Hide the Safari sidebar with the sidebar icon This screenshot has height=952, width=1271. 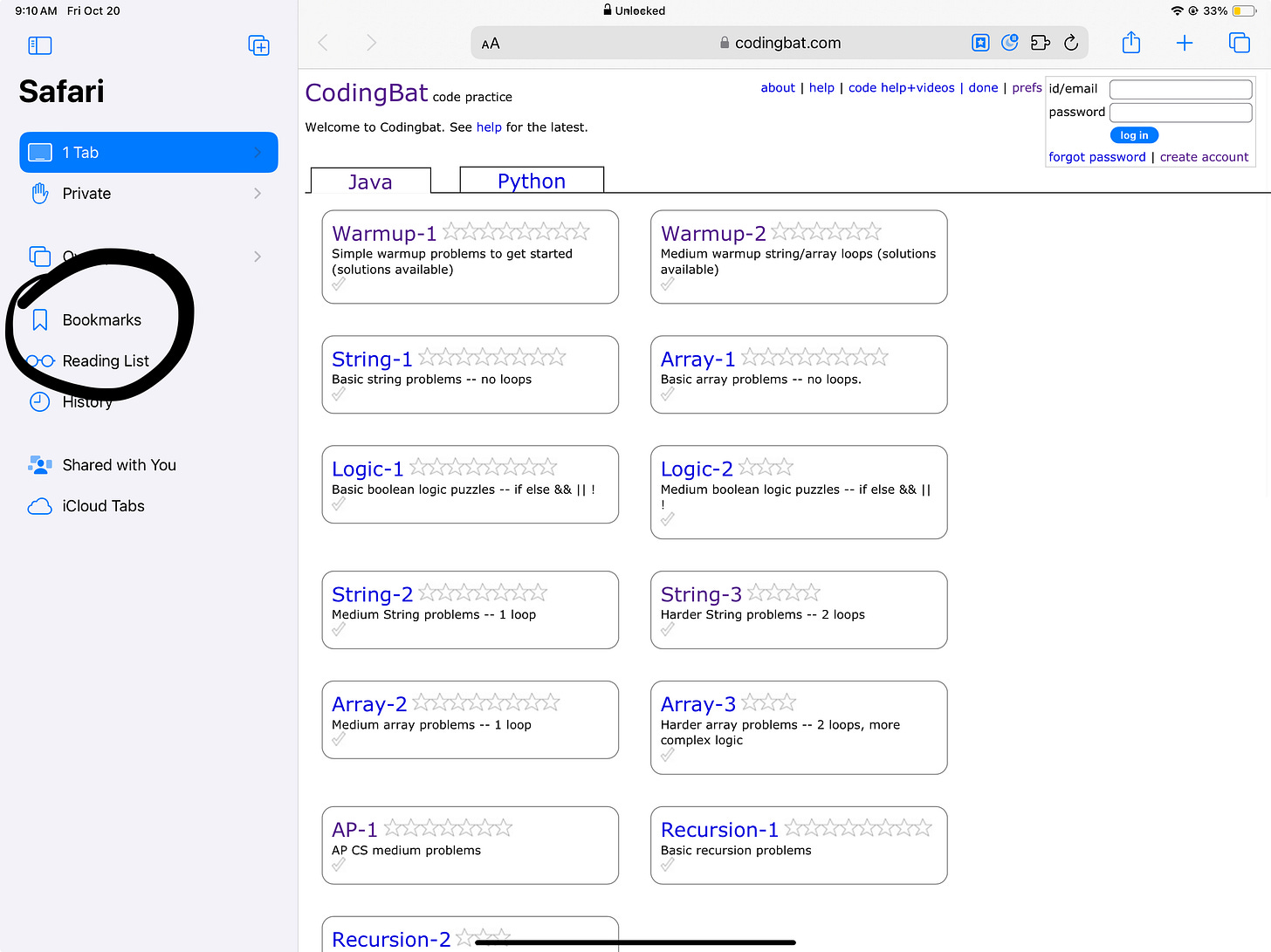point(40,45)
